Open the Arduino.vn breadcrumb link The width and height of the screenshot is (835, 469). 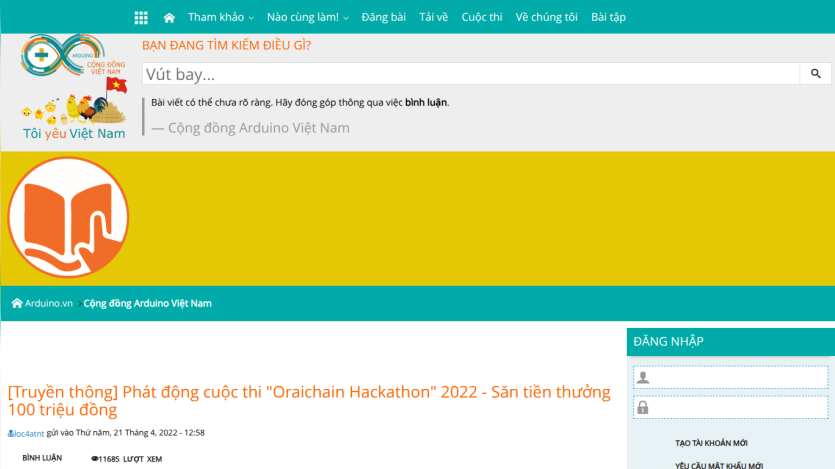click(48, 303)
